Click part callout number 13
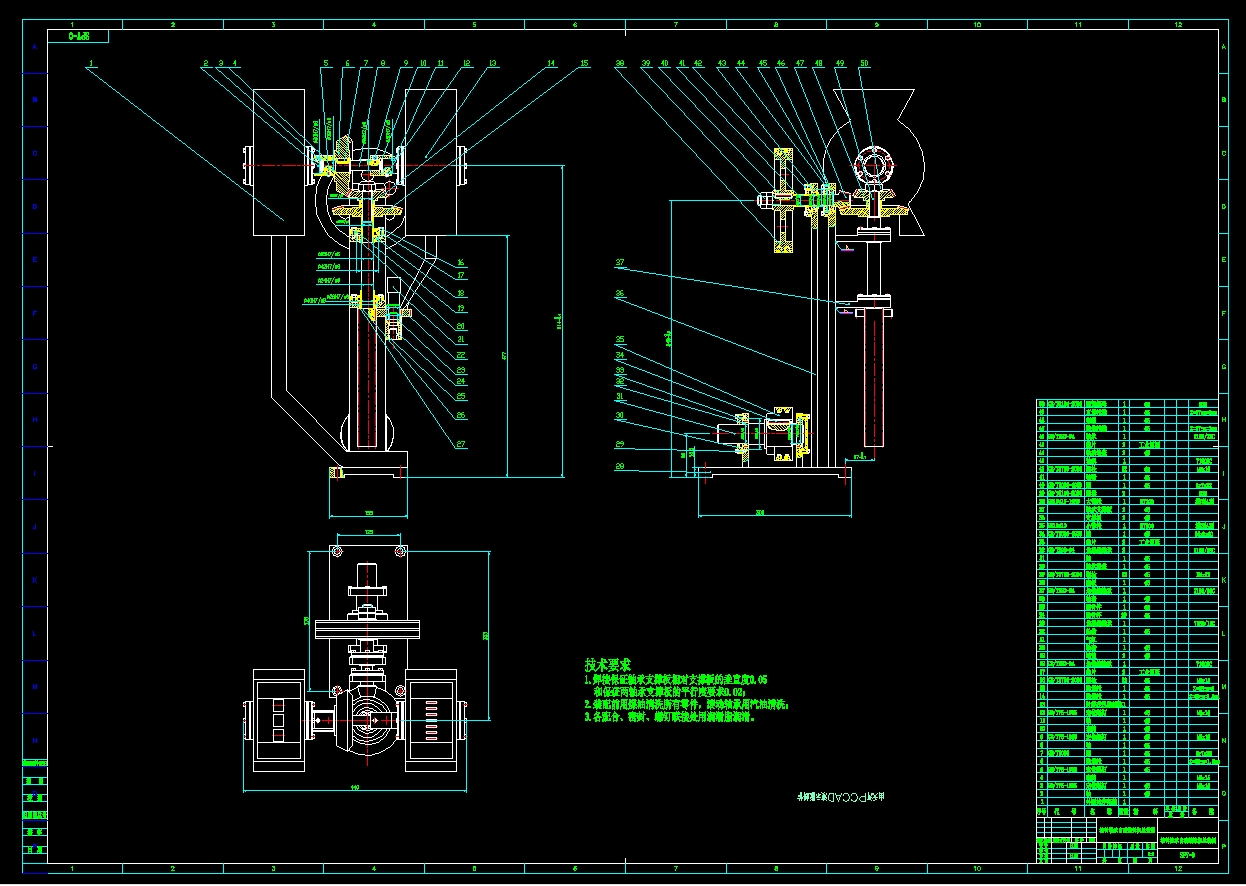1246x886 pixels. (x=492, y=64)
